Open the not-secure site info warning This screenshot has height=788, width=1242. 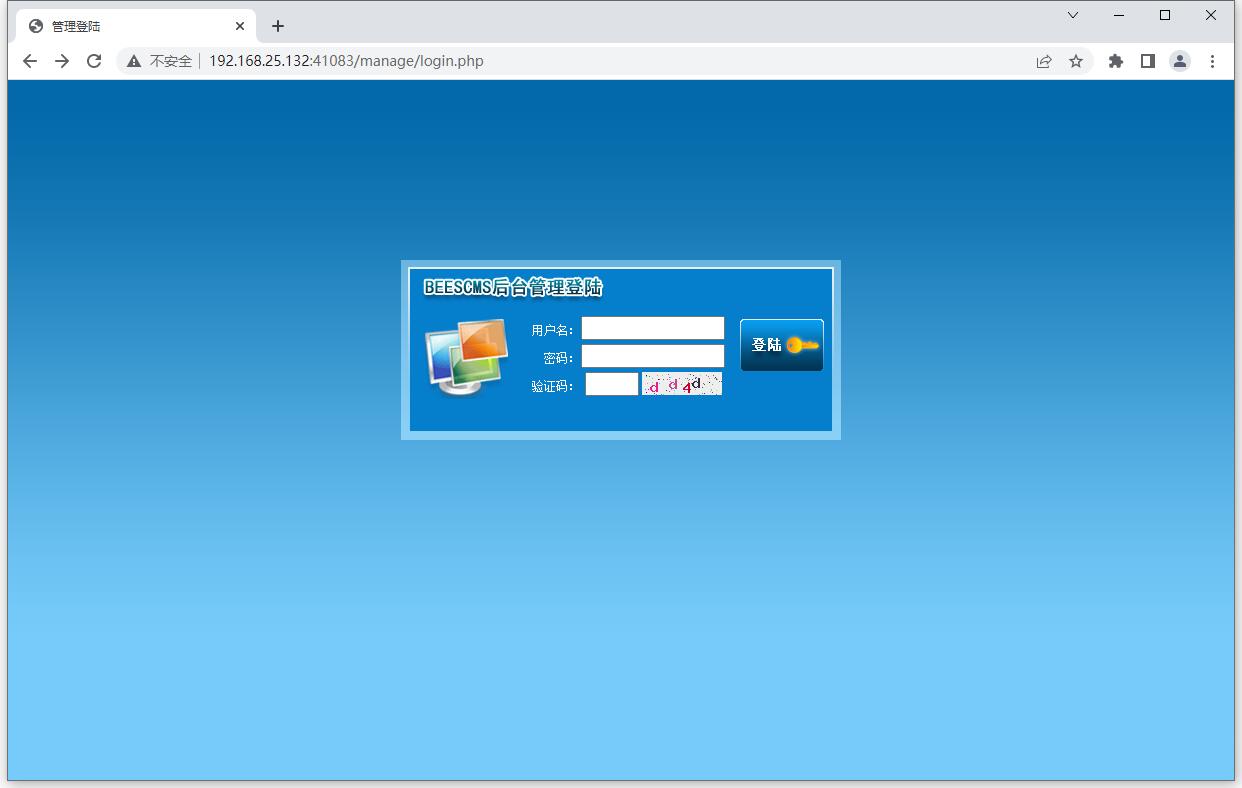pos(160,61)
